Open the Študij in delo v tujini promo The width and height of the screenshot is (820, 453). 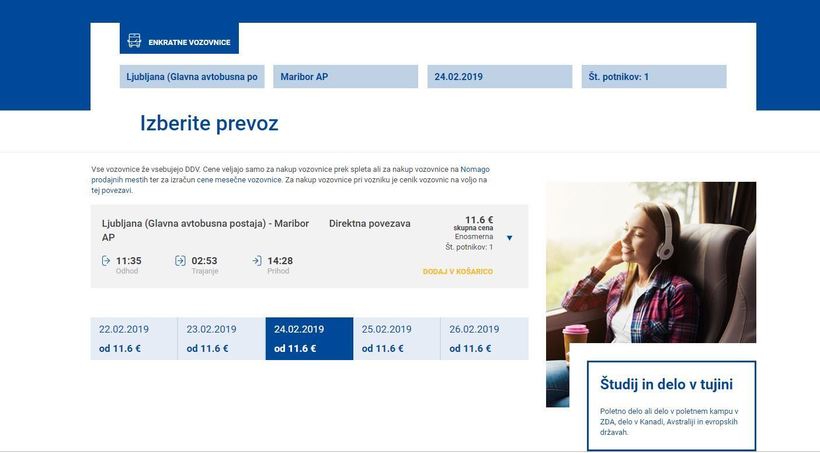pyautogui.click(x=671, y=405)
